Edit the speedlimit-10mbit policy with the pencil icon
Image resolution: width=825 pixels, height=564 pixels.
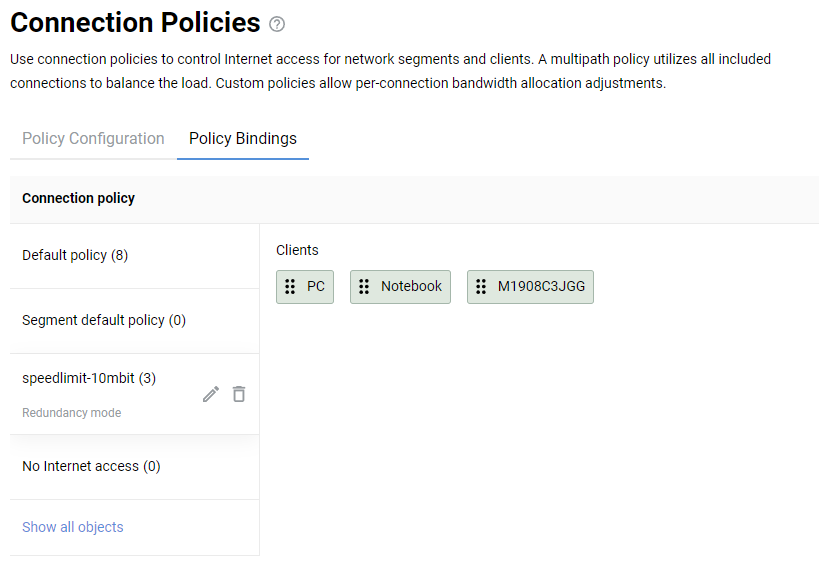pos(210,394)
